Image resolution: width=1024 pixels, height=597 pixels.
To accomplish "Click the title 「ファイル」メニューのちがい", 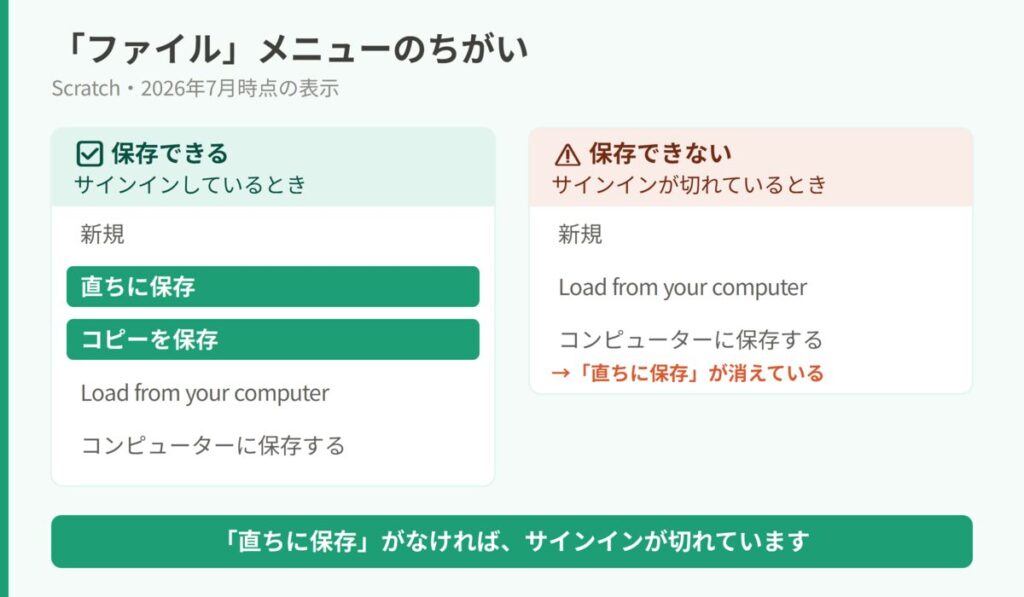I will (x=296, y=49).
